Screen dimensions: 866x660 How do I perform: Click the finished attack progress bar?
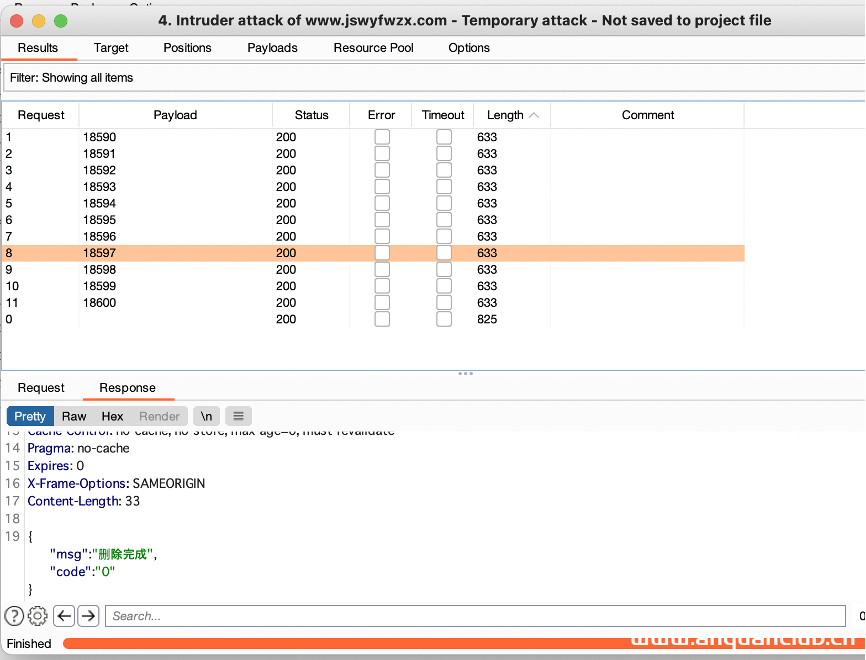463,643
